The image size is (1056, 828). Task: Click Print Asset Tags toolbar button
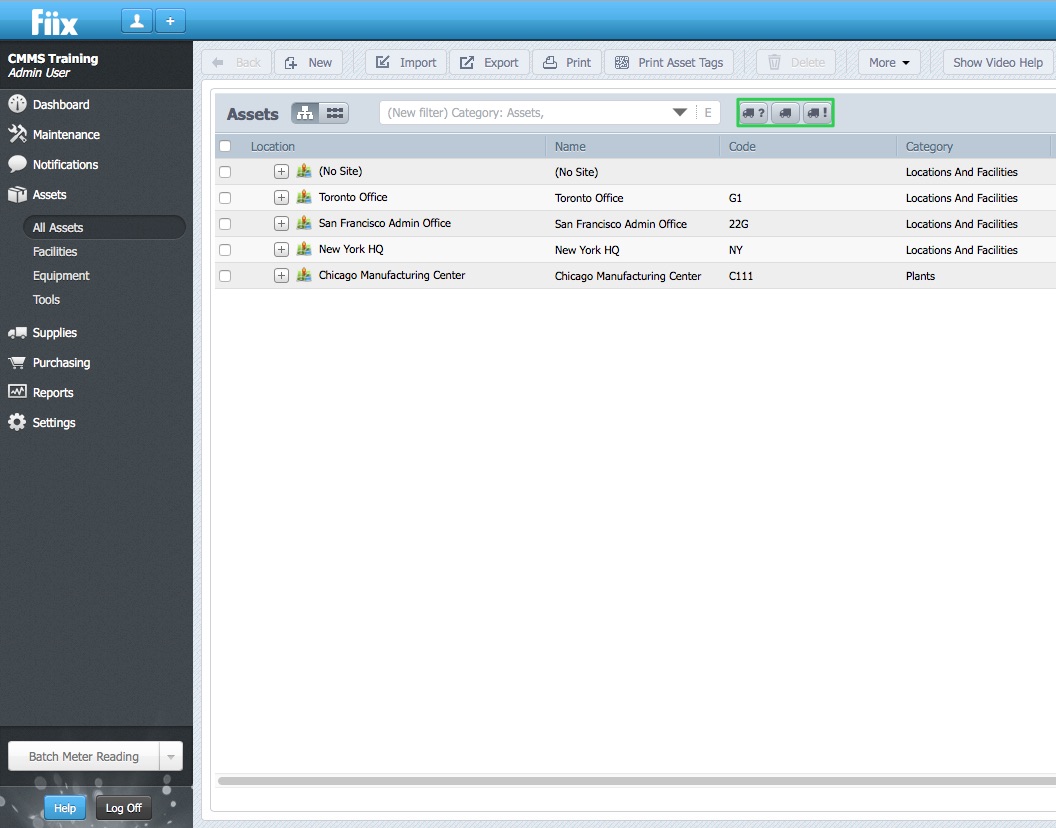tap(668, 62)
